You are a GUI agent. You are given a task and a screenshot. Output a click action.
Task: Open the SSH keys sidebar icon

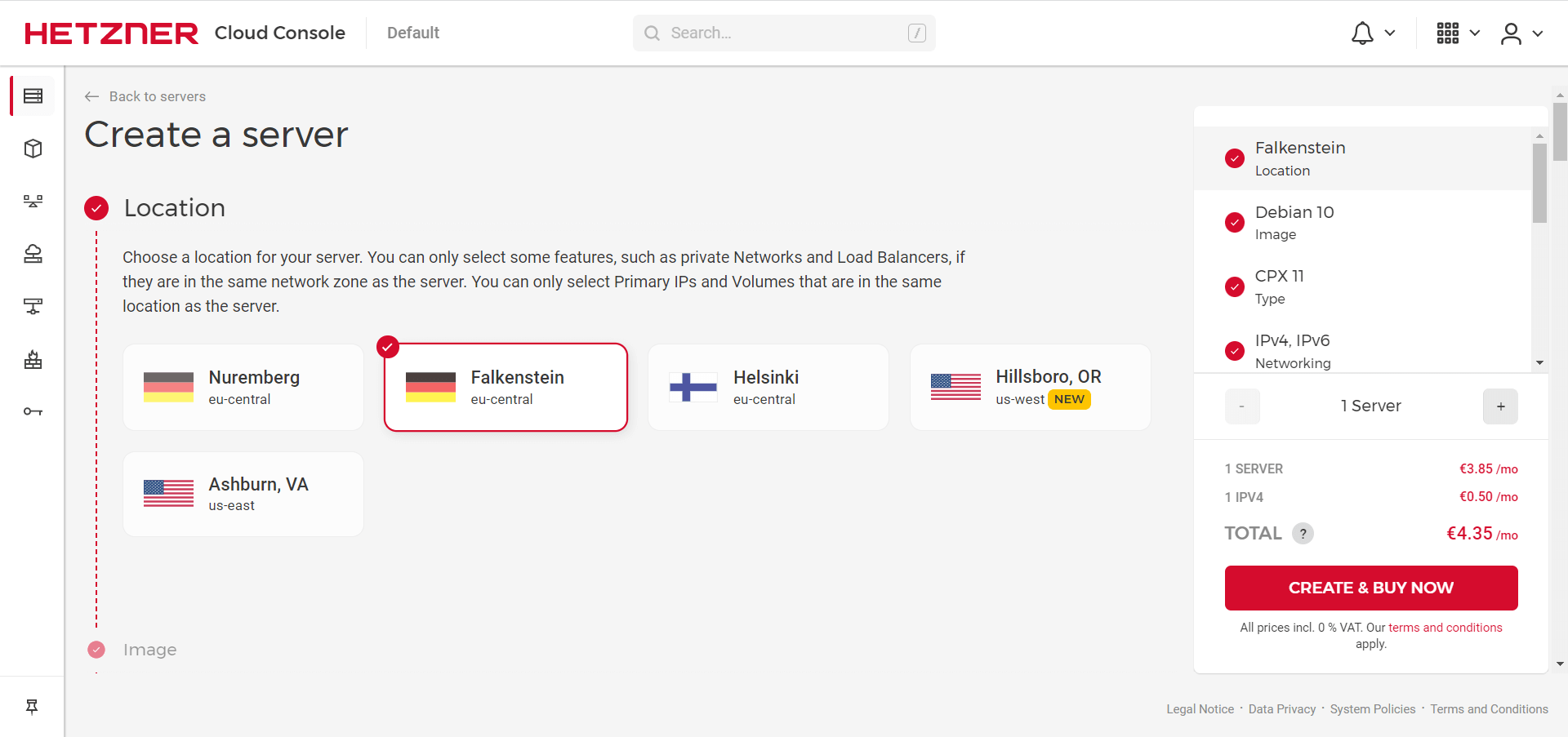tap(33, 411)
